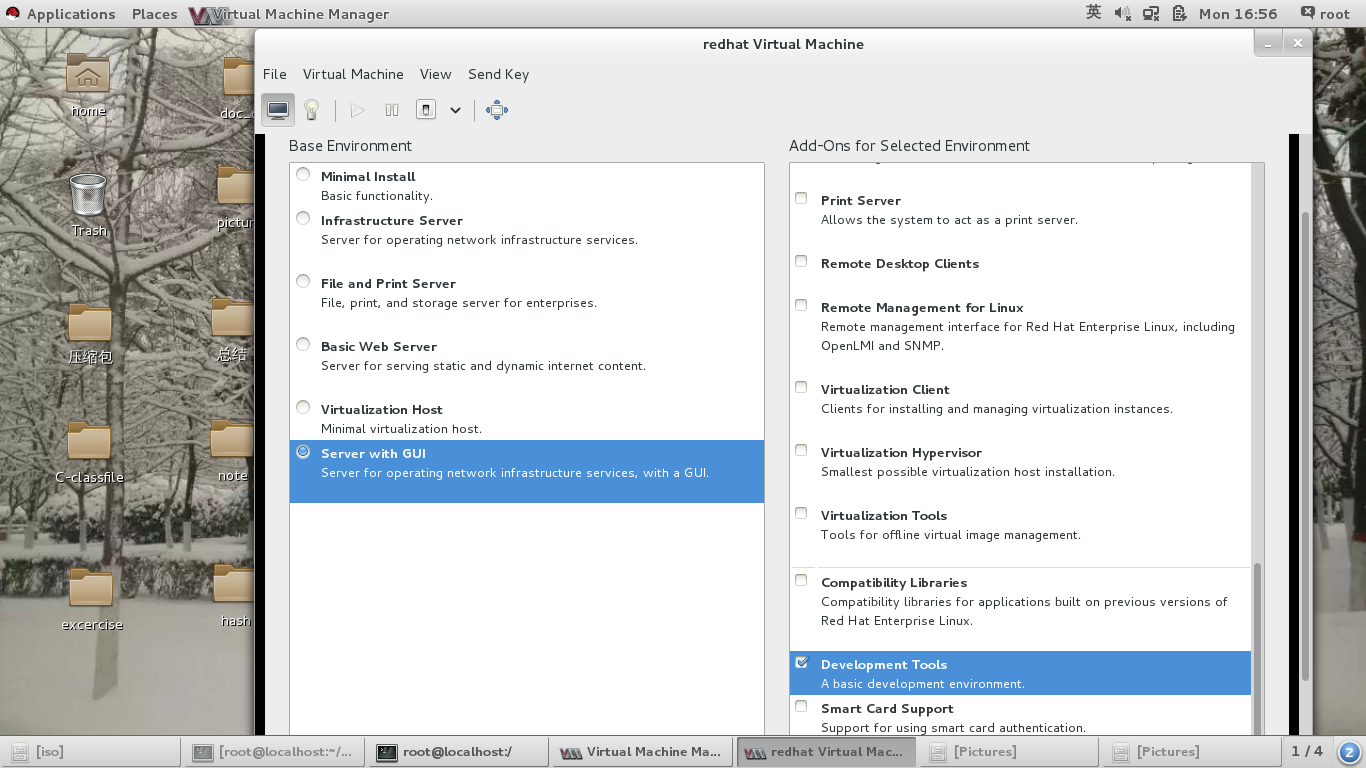This screenshot has width=1366, height=768.
Task: Open the Send Key menu
Action: click(x=498, y=74)
